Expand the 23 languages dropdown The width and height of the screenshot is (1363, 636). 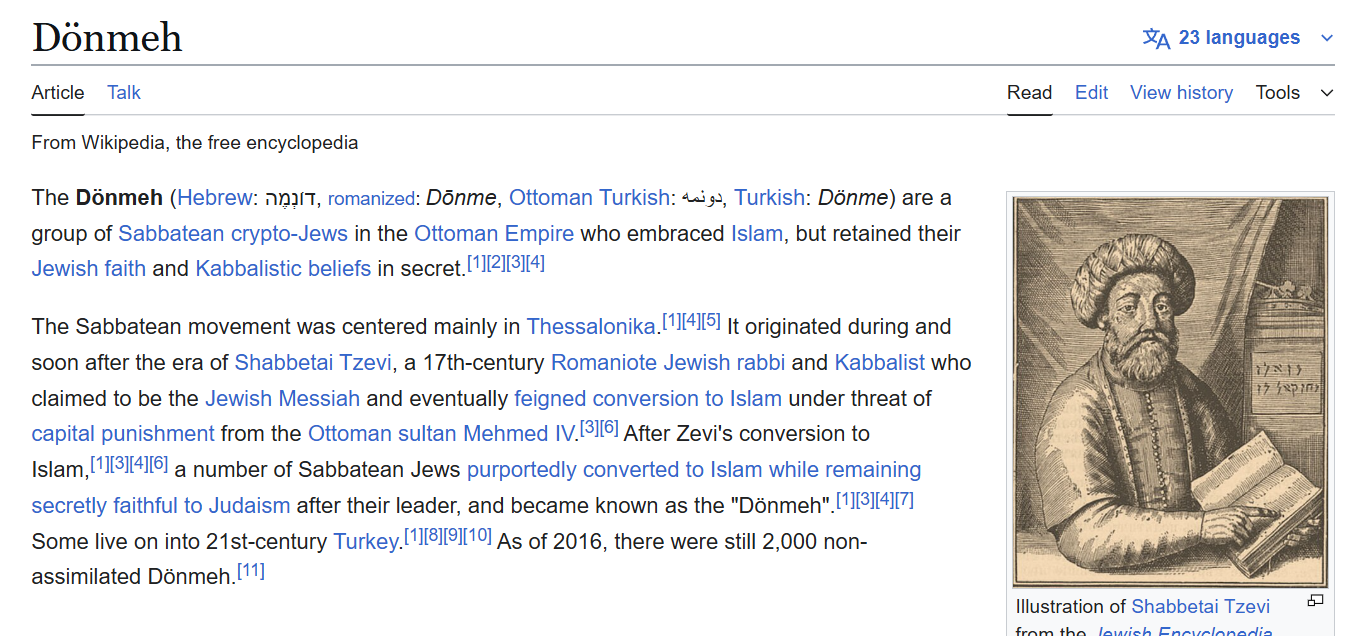1239,38
